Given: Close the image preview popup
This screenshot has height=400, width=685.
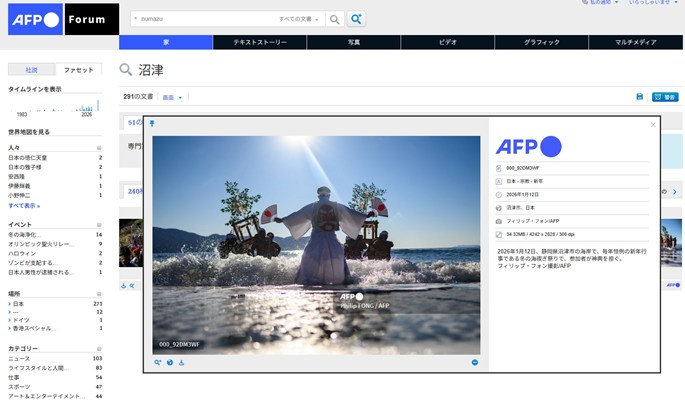Looking at the screenshot, I should click(x=653, y=125).
